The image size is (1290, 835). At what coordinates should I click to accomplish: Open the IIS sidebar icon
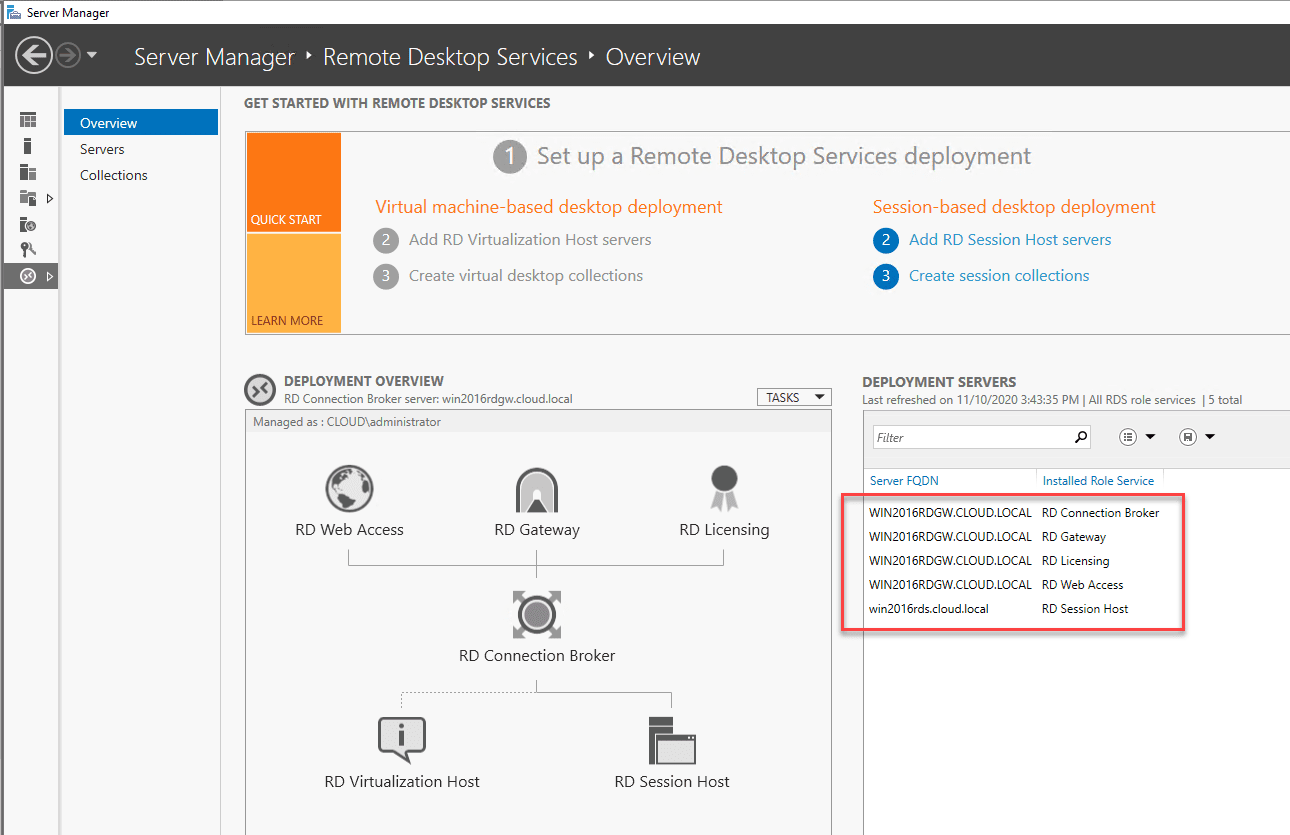point(28,224)
